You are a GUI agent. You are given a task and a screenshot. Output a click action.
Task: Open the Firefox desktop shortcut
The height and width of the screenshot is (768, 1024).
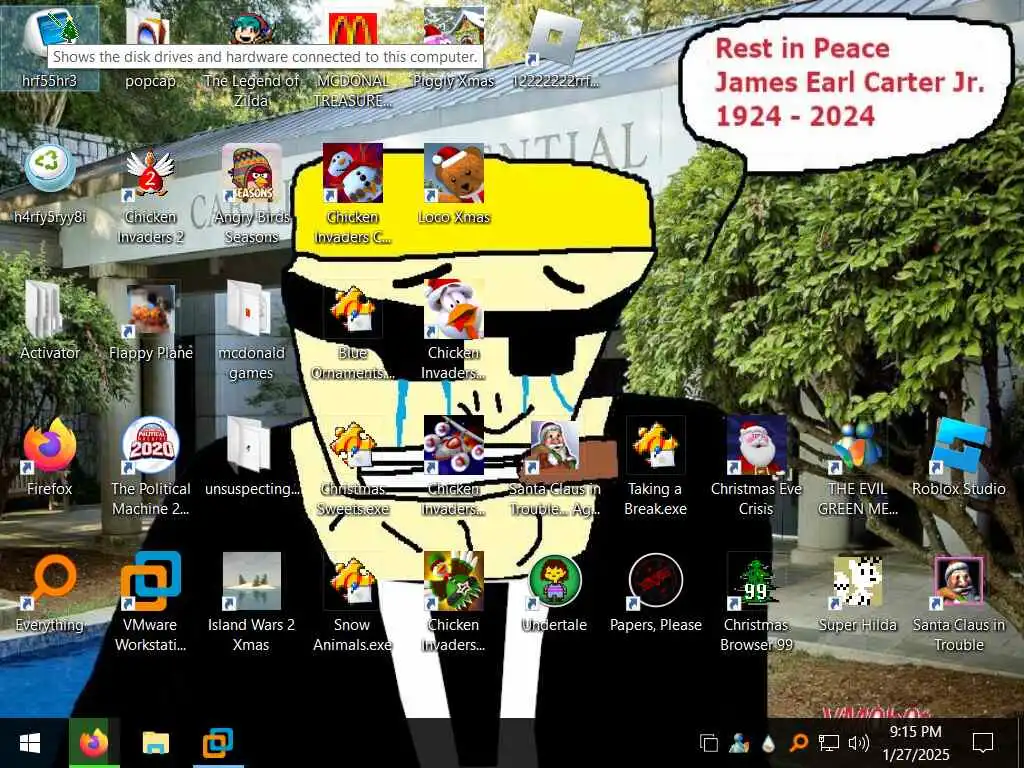[50, 456]
